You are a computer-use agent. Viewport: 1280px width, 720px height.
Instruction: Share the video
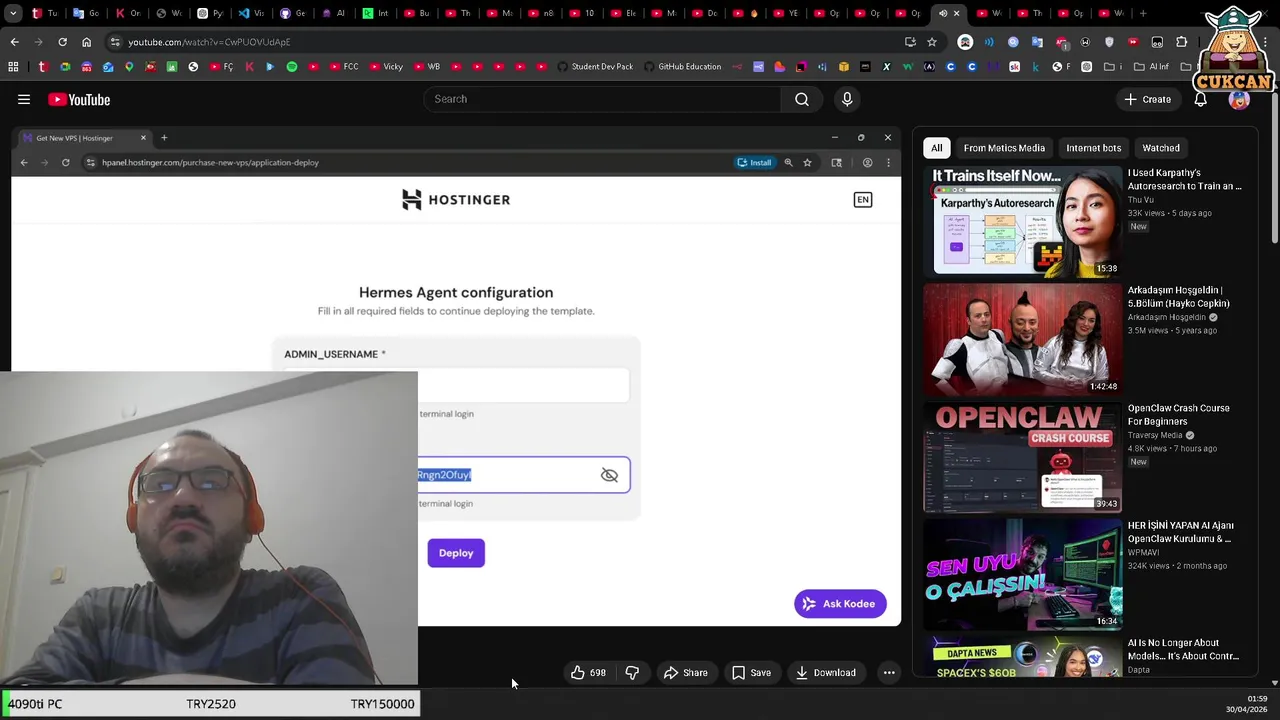(x=686, y=673)
